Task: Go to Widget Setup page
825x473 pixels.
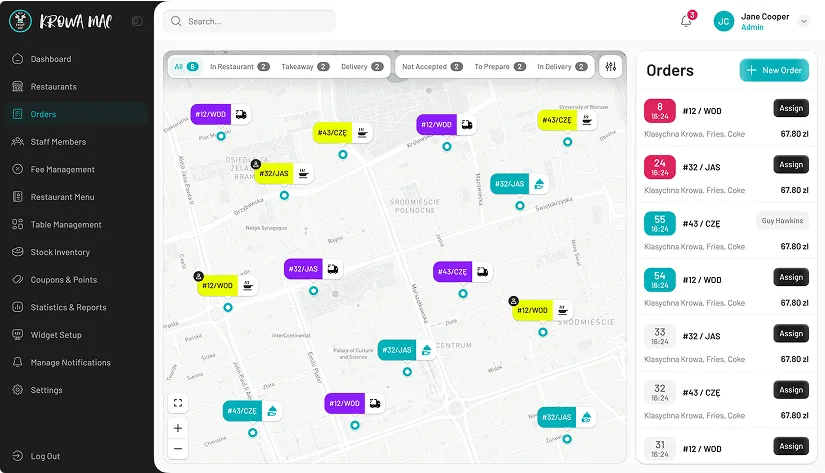Action: pos(56,335)
